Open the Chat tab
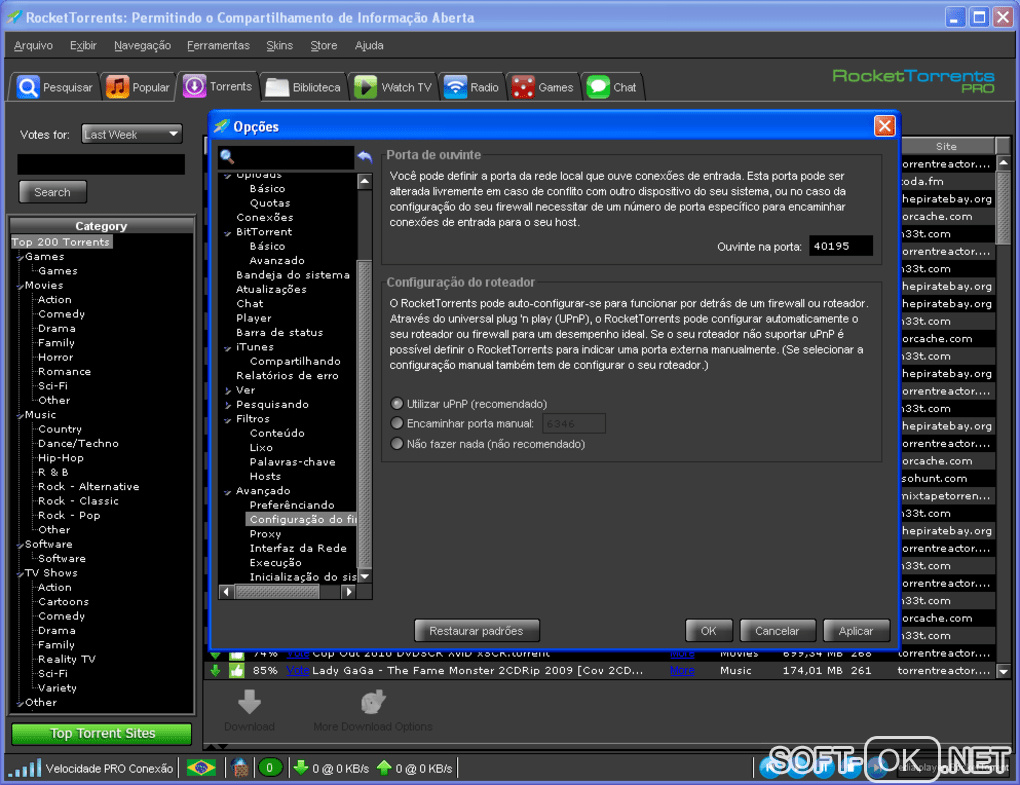The image size is (1020, 785). coord(612,87)
